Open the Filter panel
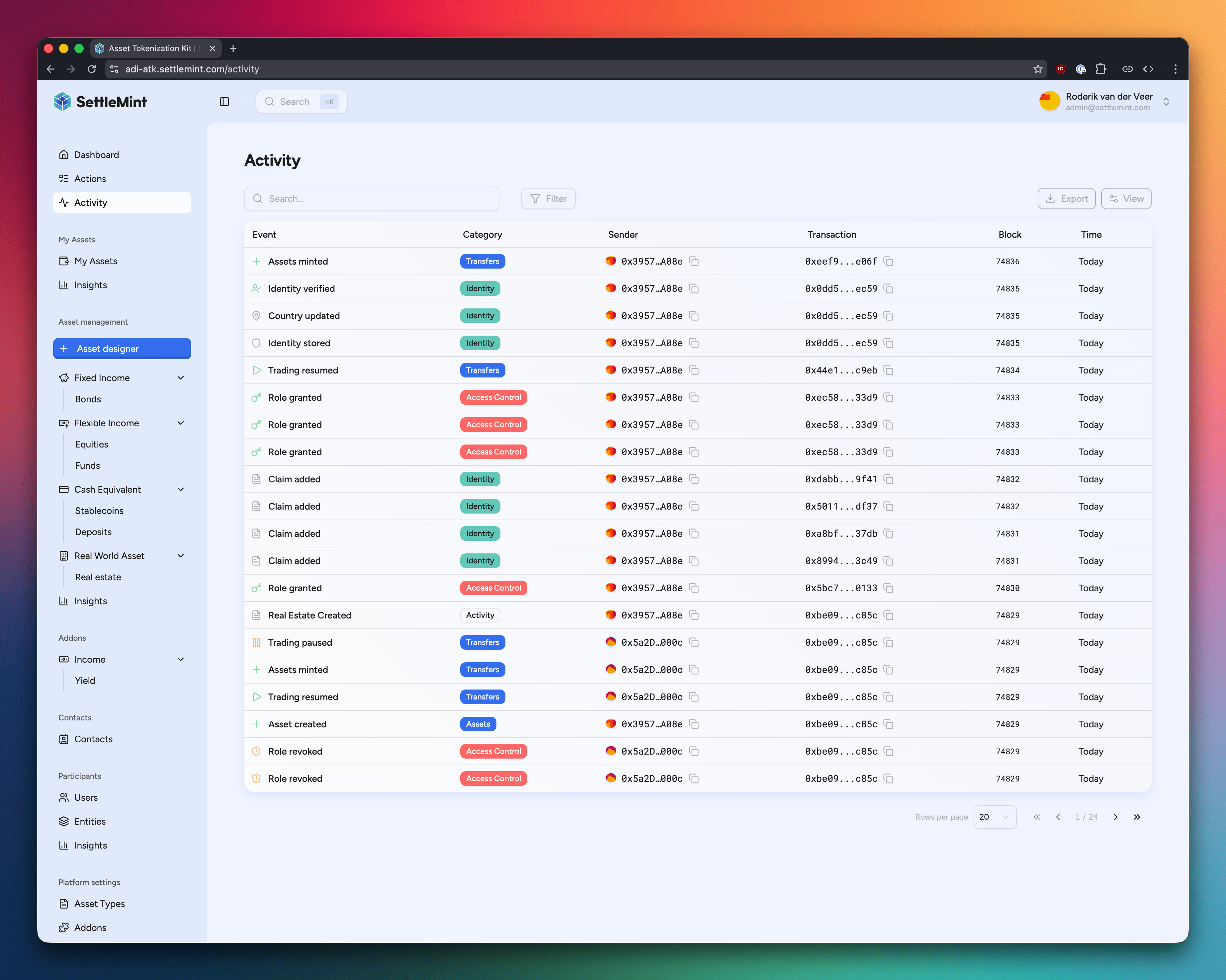 [548, 199]
